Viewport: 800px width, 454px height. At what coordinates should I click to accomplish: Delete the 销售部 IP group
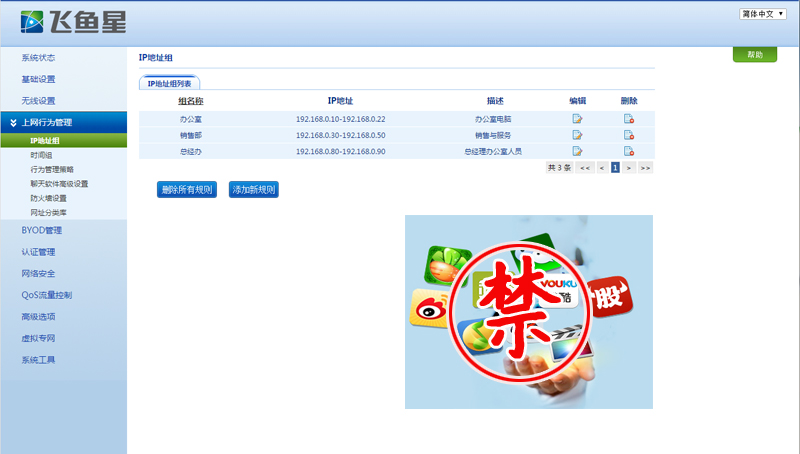[x=629, y=135]
